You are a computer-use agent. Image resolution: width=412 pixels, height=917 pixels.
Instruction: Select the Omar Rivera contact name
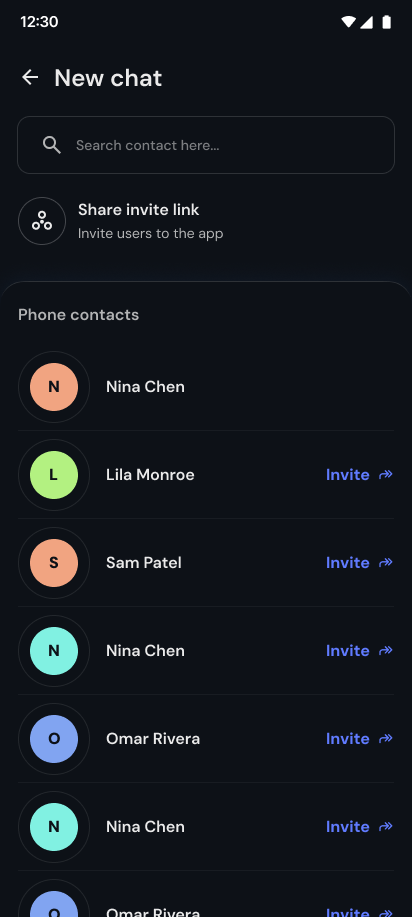tap(153, 739)
